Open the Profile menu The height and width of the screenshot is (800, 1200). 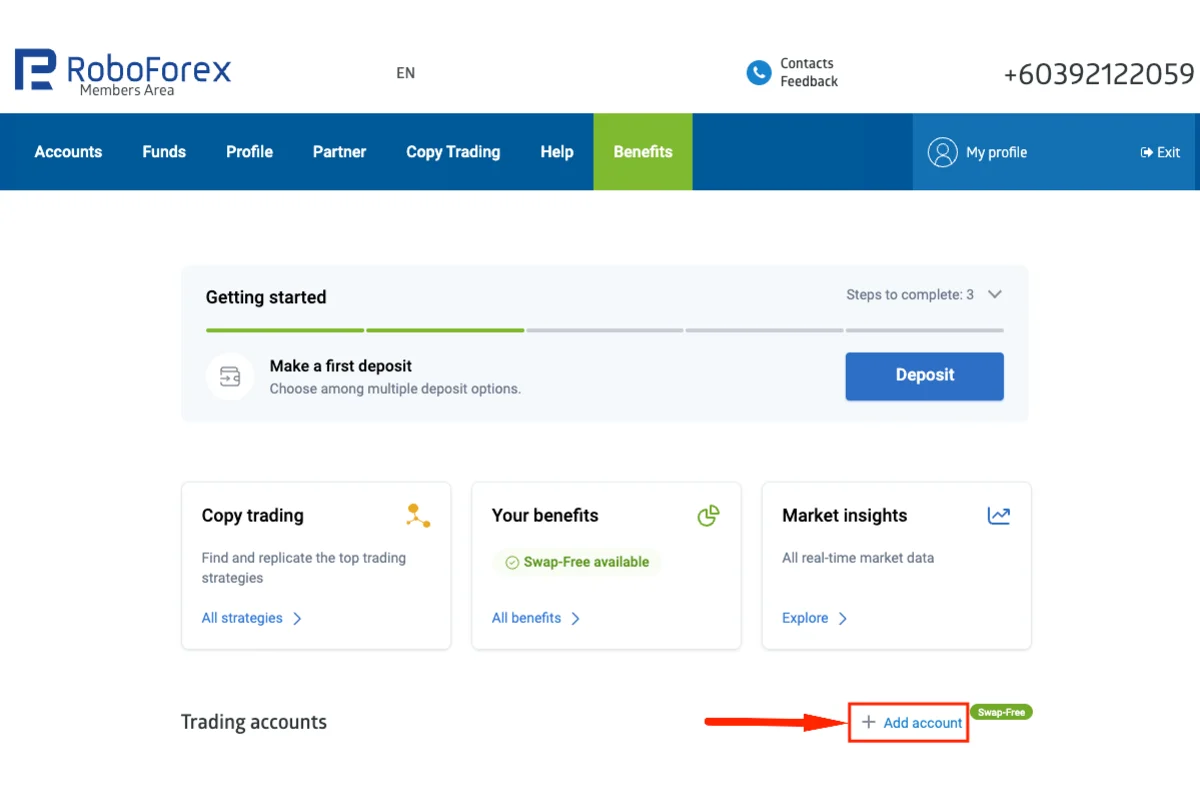click(x=249, y=152)
